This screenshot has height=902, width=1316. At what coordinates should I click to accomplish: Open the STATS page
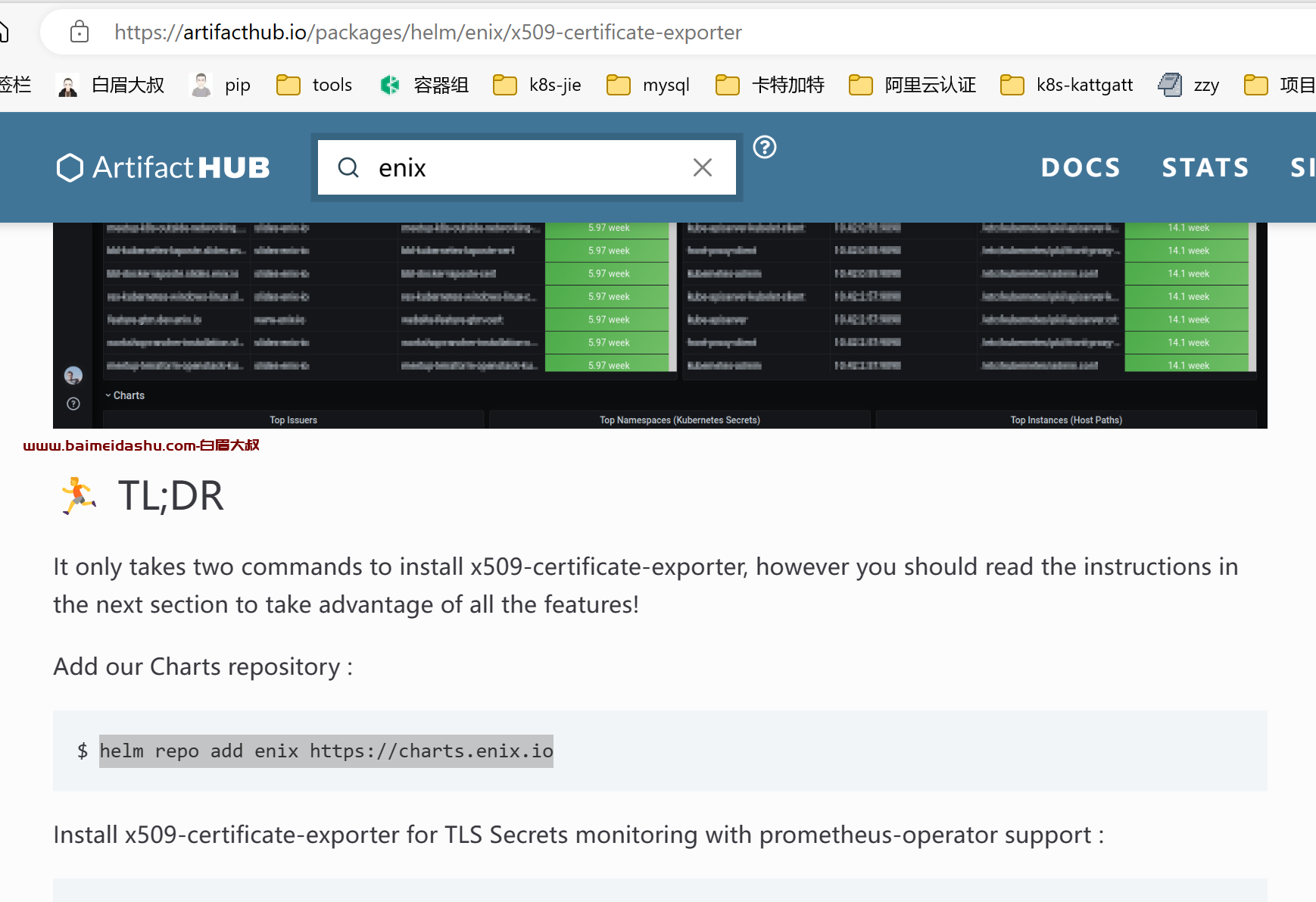click(1205, 167)
